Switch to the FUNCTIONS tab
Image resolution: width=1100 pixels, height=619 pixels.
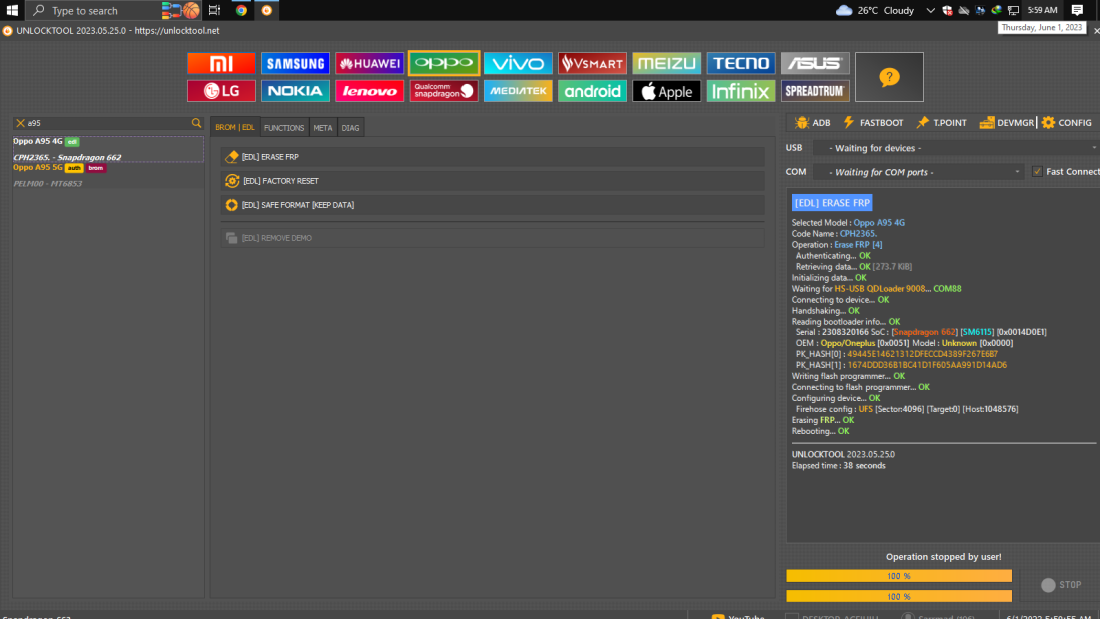pyautogui.click(x=284, y=128)
